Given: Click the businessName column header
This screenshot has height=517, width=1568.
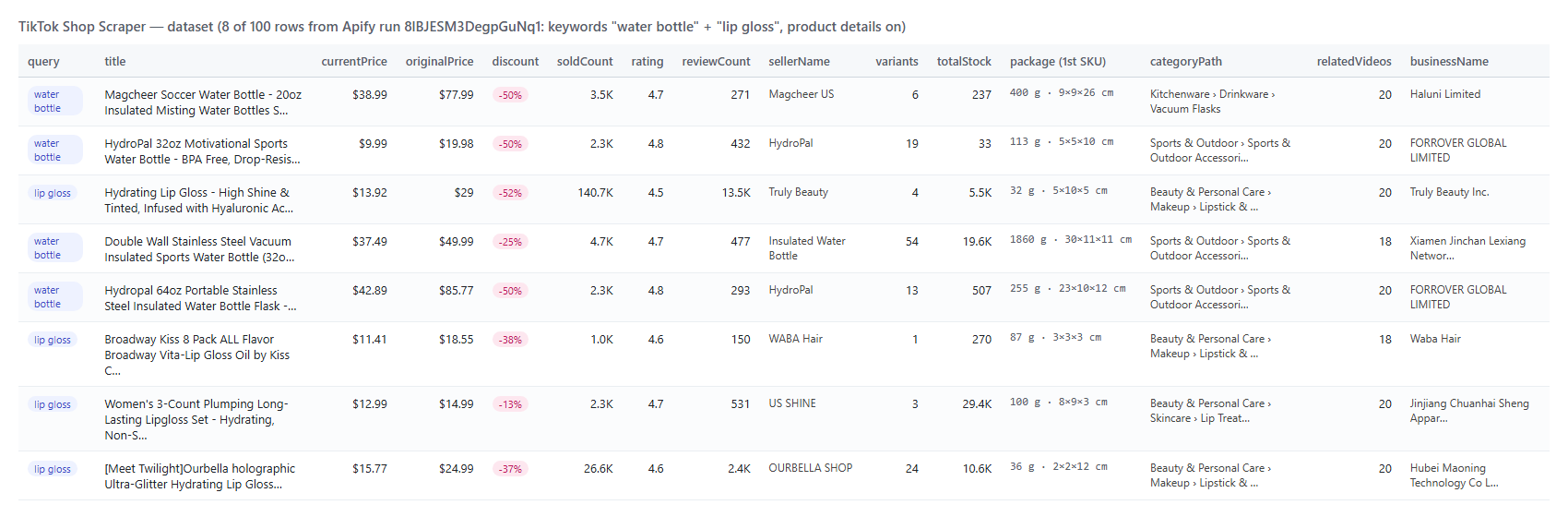Looking at the screenshot, I should (x=1449, y=62).
